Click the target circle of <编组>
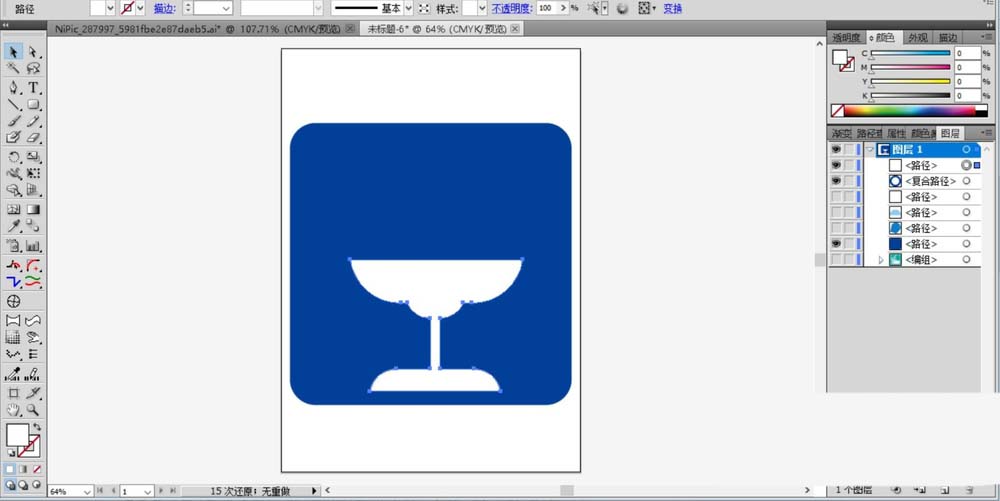Screen dimensions: 1000x501 coord(966,260)
